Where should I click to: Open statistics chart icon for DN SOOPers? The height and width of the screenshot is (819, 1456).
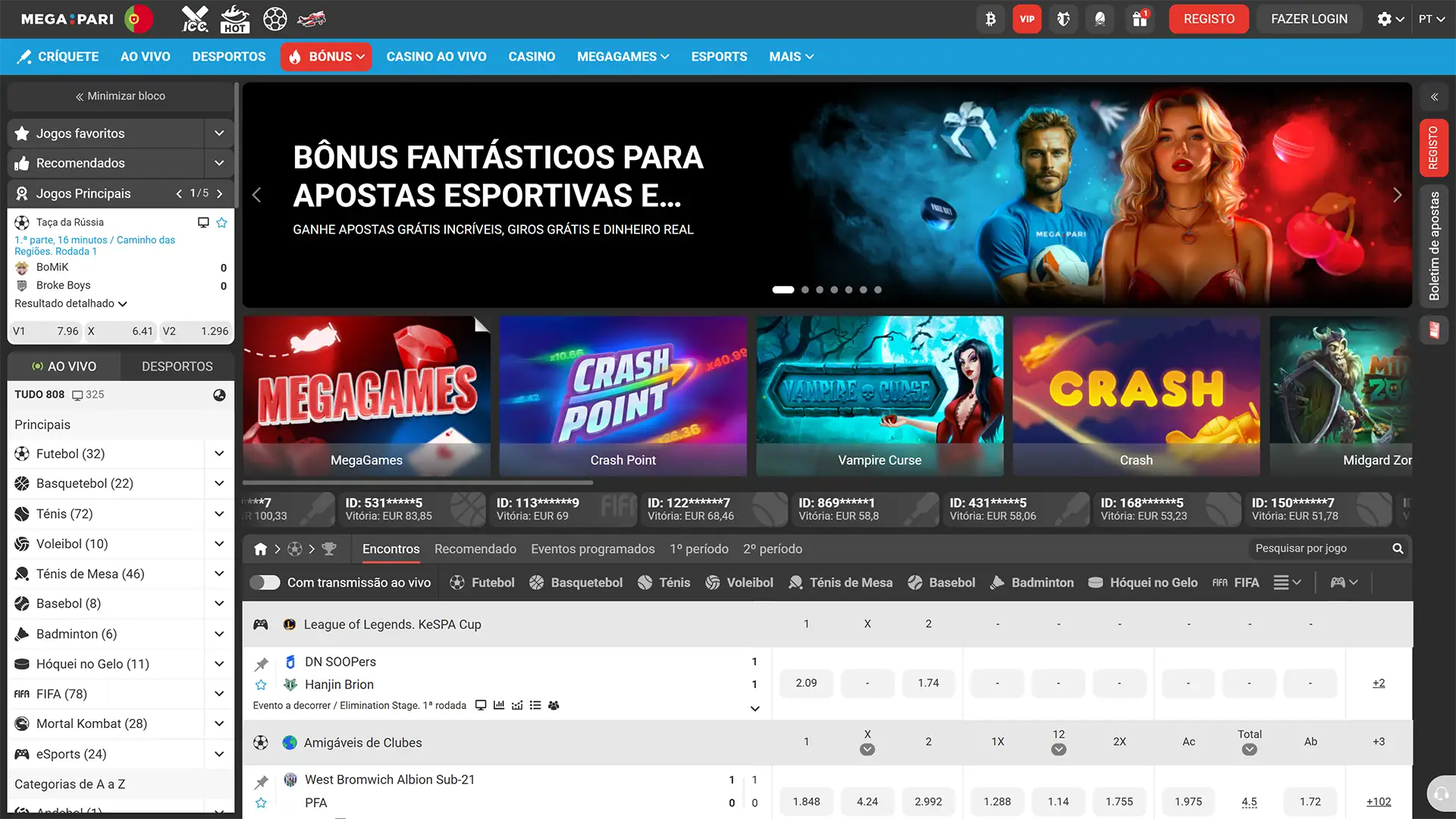tap(498, 706)
